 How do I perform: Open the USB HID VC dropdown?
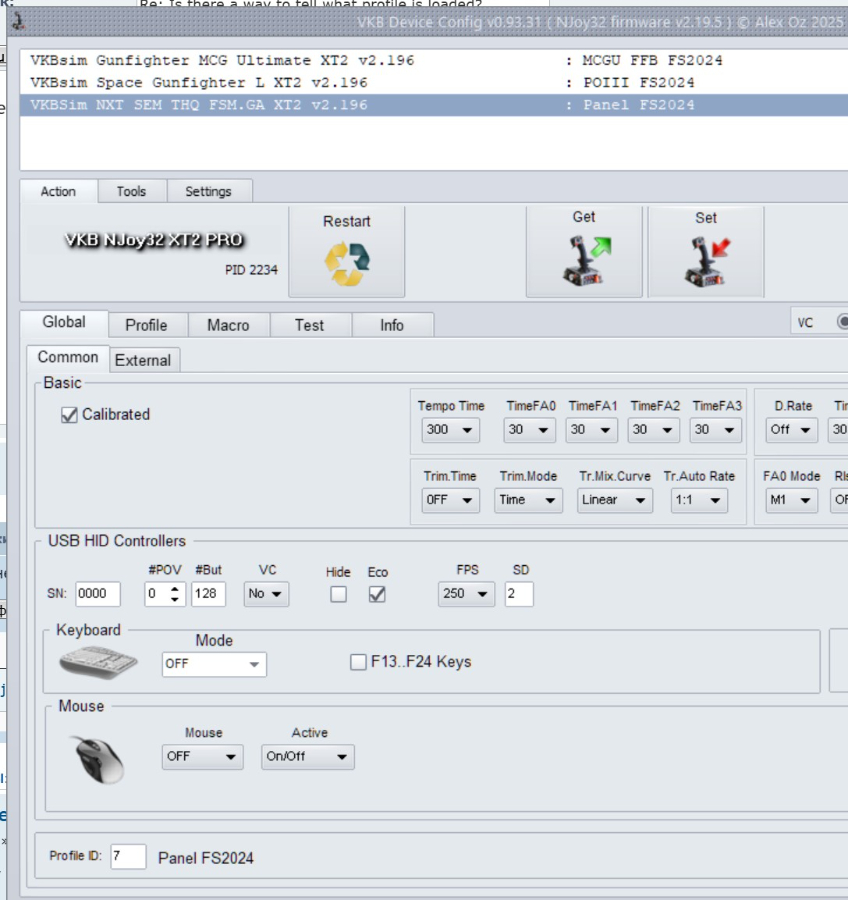pos(266,594)
